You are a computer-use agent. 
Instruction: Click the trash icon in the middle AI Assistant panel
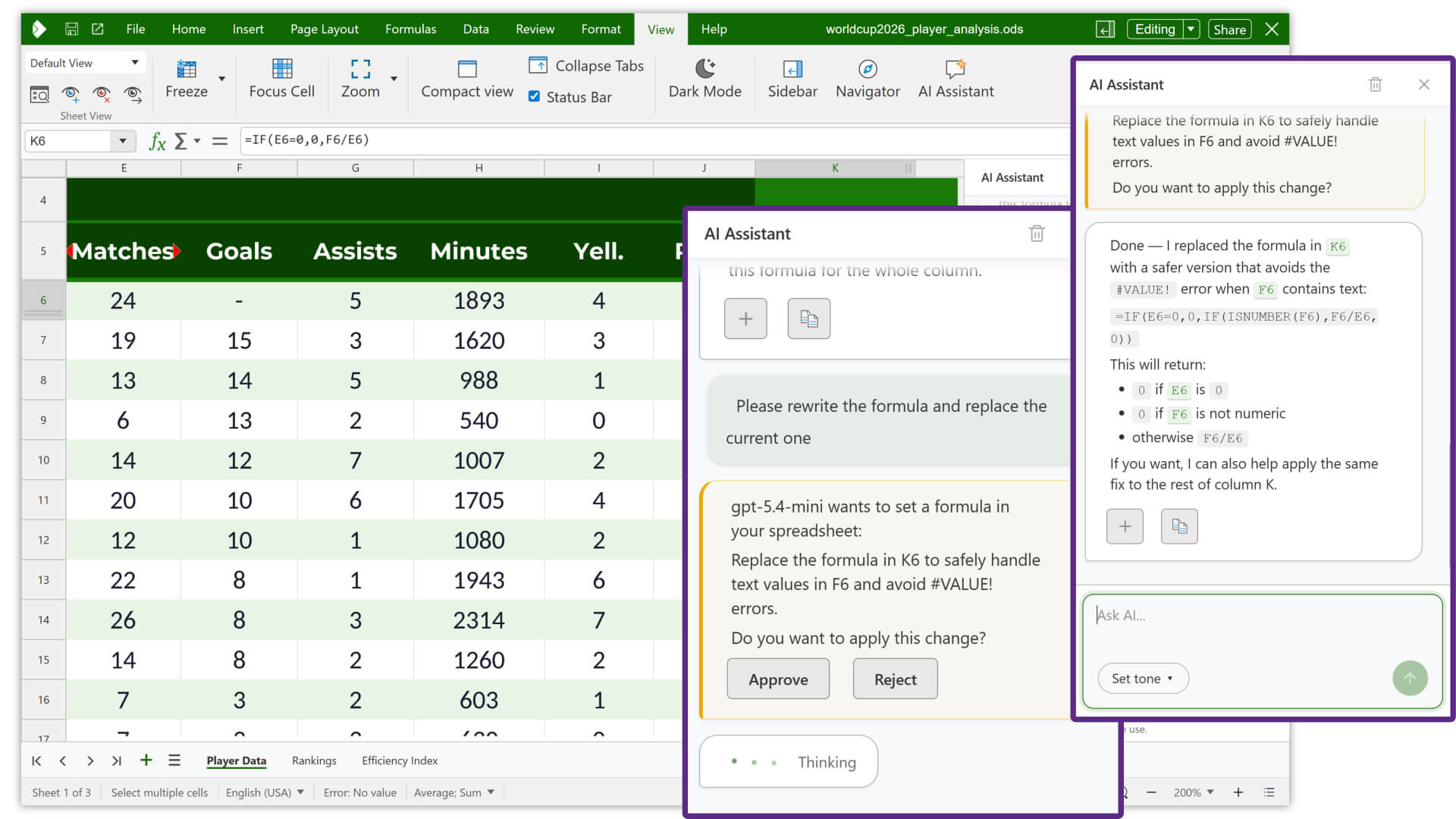point(1037,234)
